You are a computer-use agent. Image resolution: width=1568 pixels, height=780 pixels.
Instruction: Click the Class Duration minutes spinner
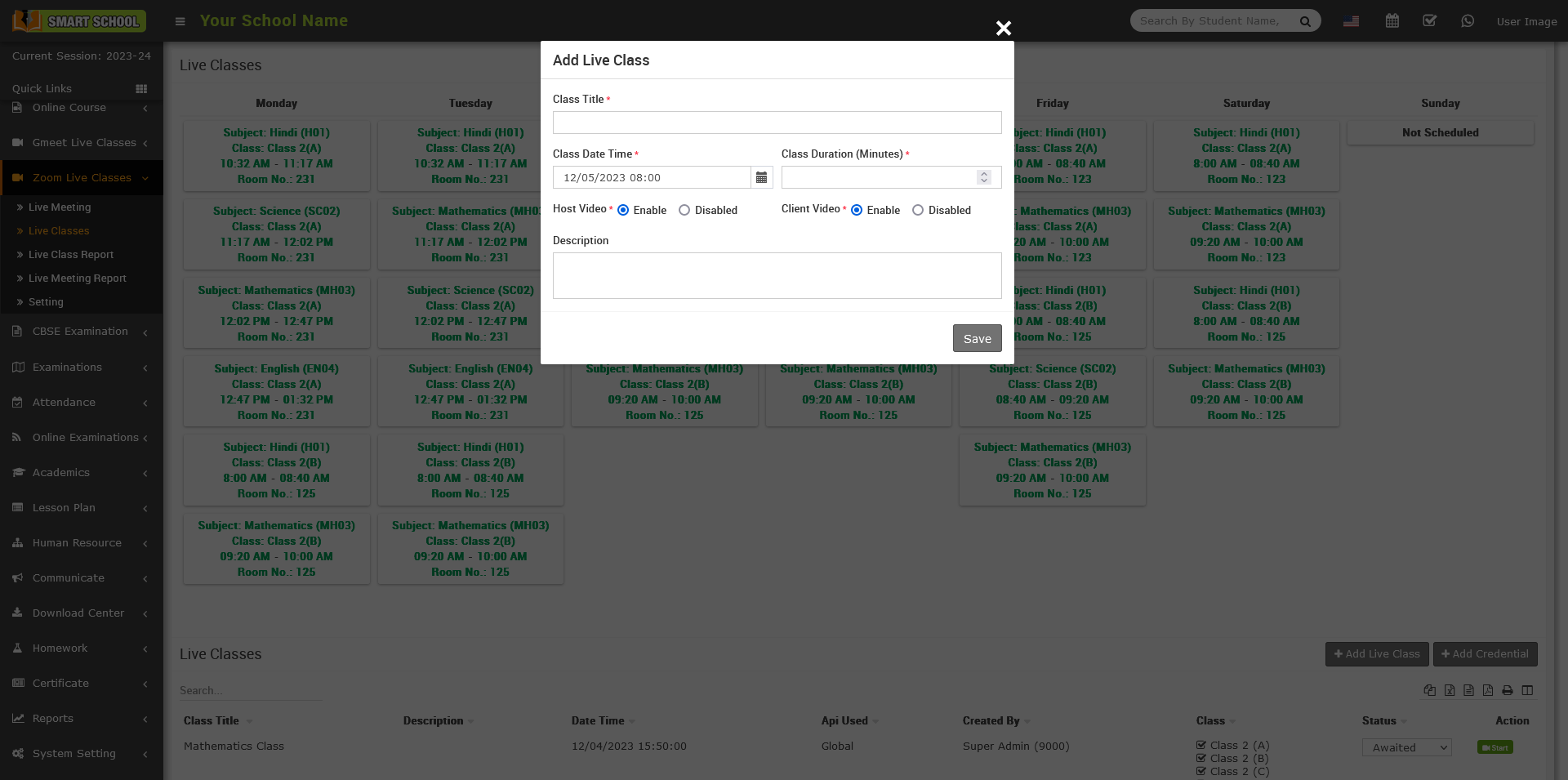[984, 177]
